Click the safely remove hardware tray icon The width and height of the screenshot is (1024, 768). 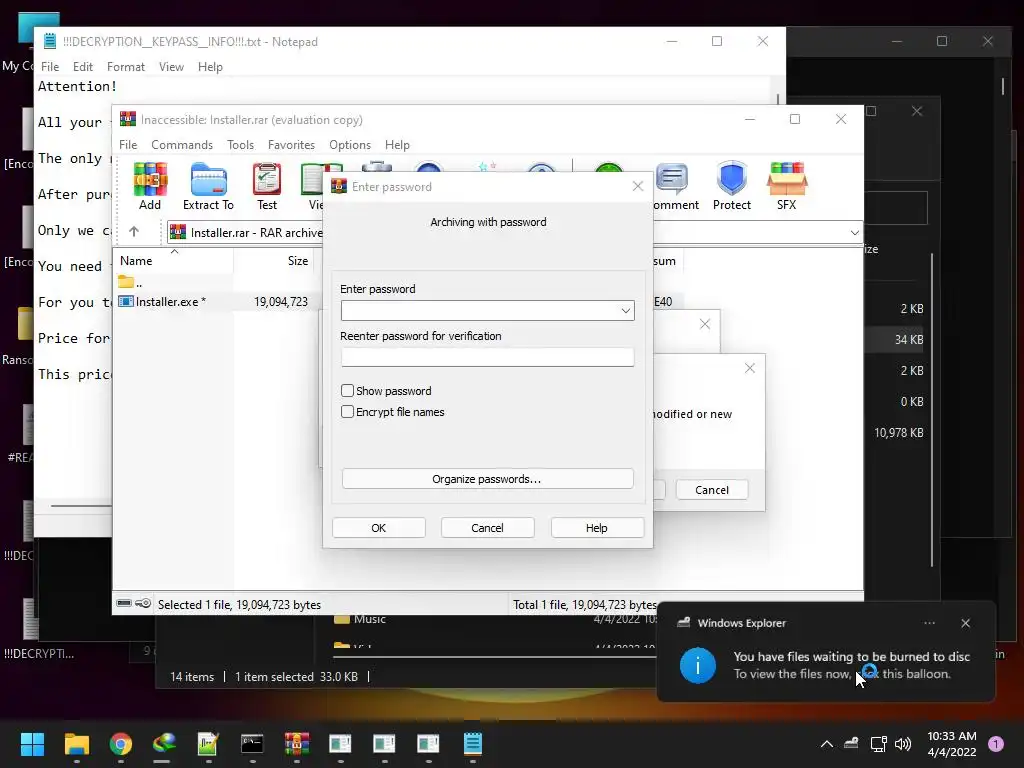[851, 743]
